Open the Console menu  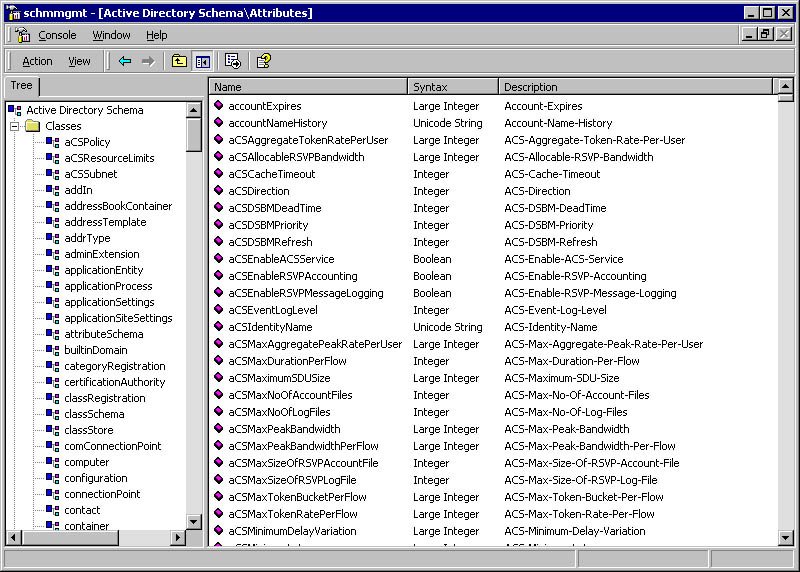(57, 35)
